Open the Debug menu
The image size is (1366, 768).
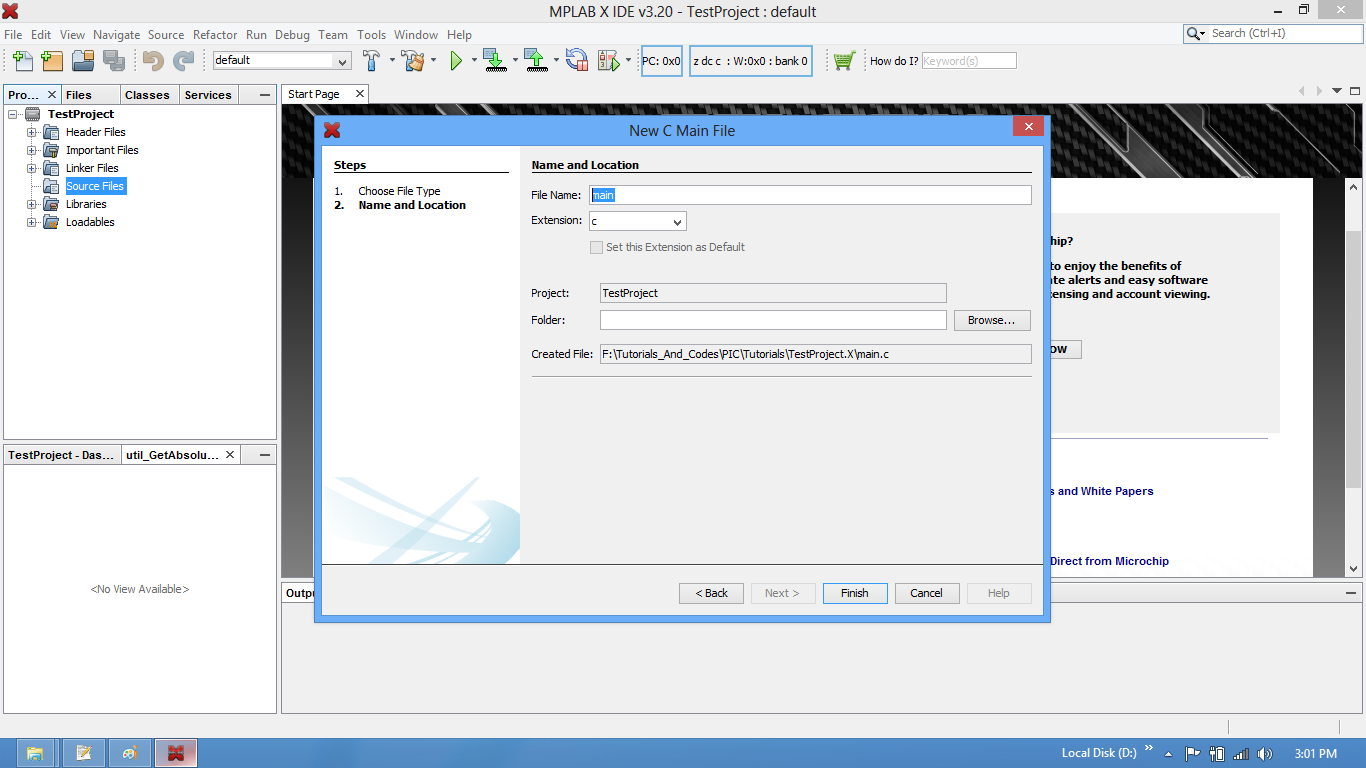[292, 34]
